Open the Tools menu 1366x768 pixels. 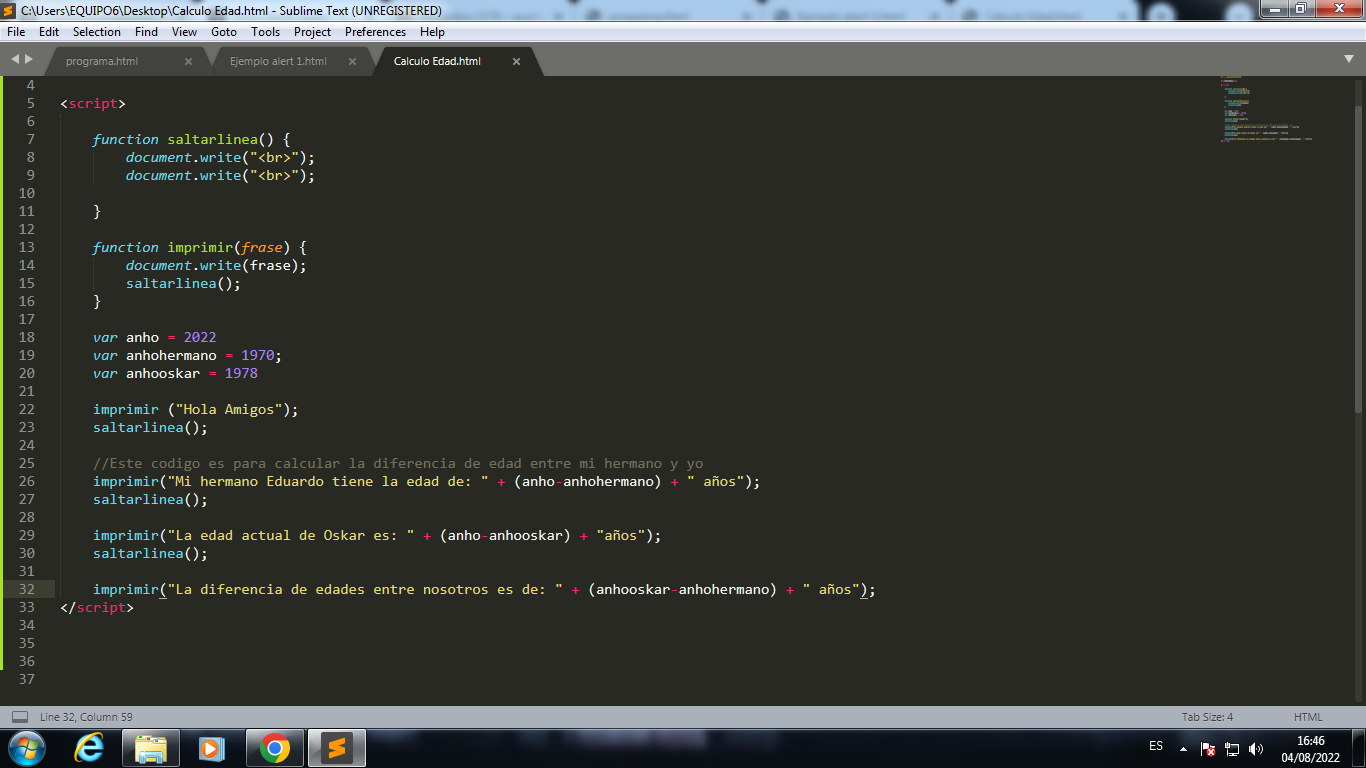coord(266,32)
